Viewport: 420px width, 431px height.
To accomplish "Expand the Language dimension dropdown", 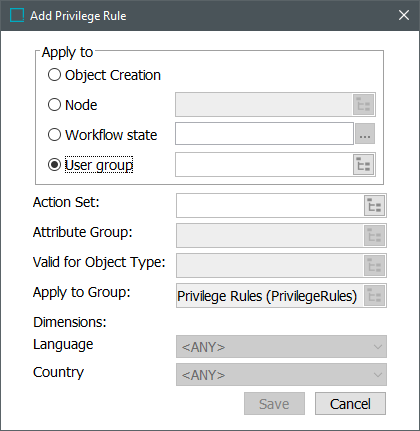I will [281, 347].
